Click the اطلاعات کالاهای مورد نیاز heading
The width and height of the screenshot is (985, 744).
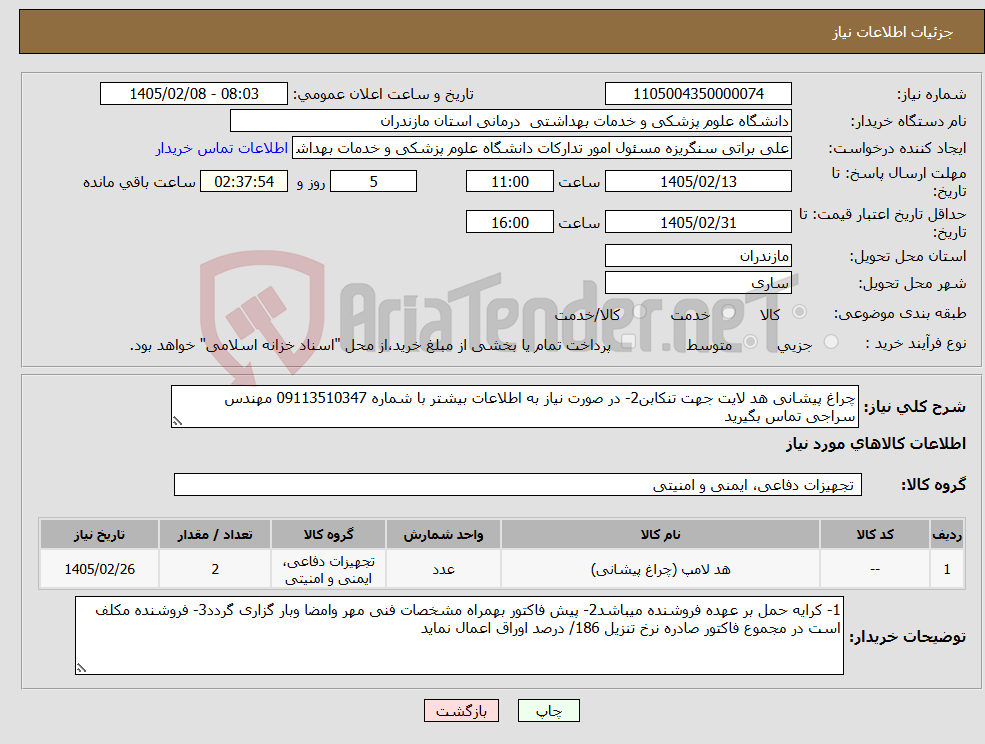[x=875, y=444]
